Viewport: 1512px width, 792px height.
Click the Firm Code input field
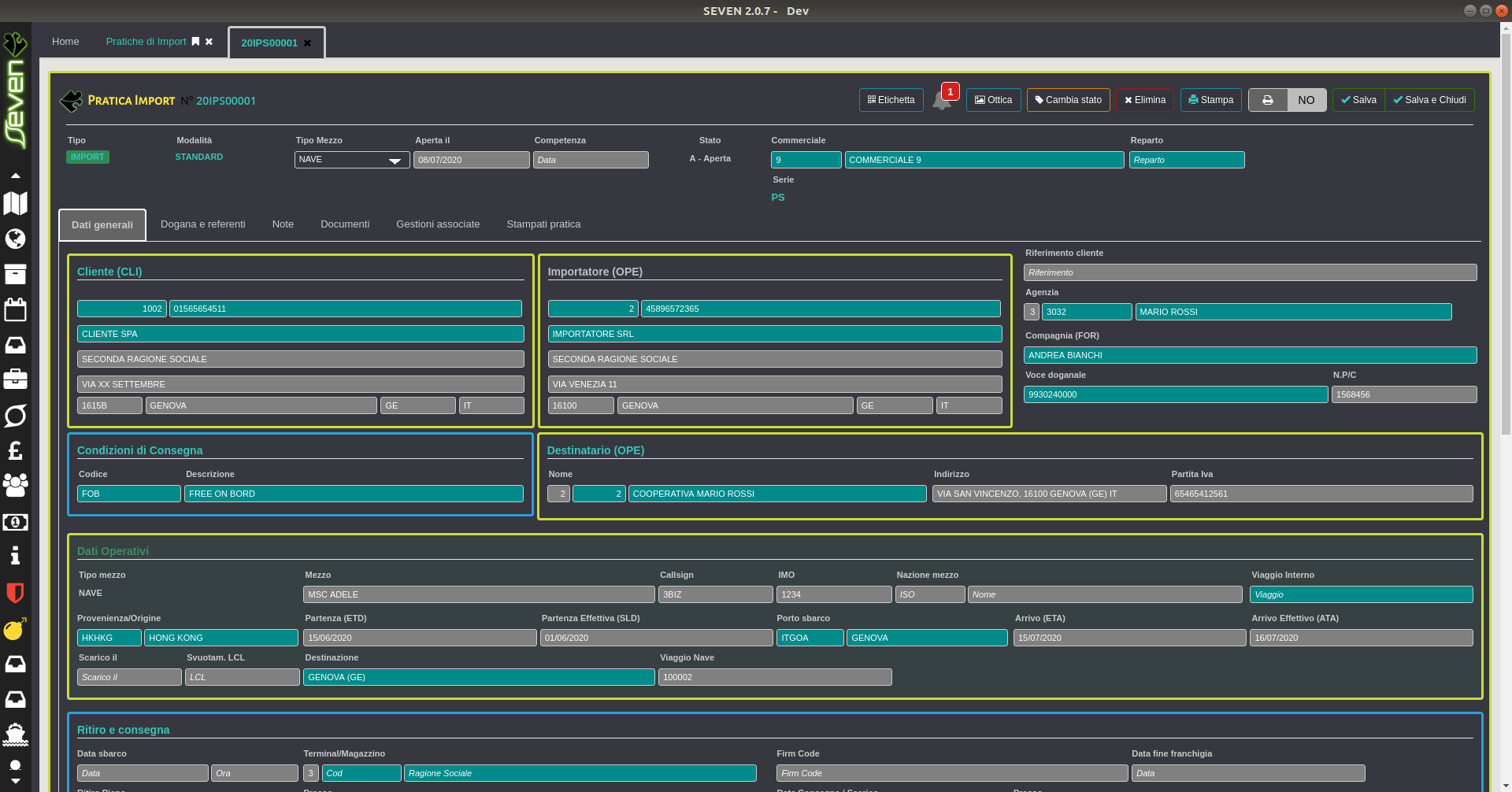tap(952, 773)
